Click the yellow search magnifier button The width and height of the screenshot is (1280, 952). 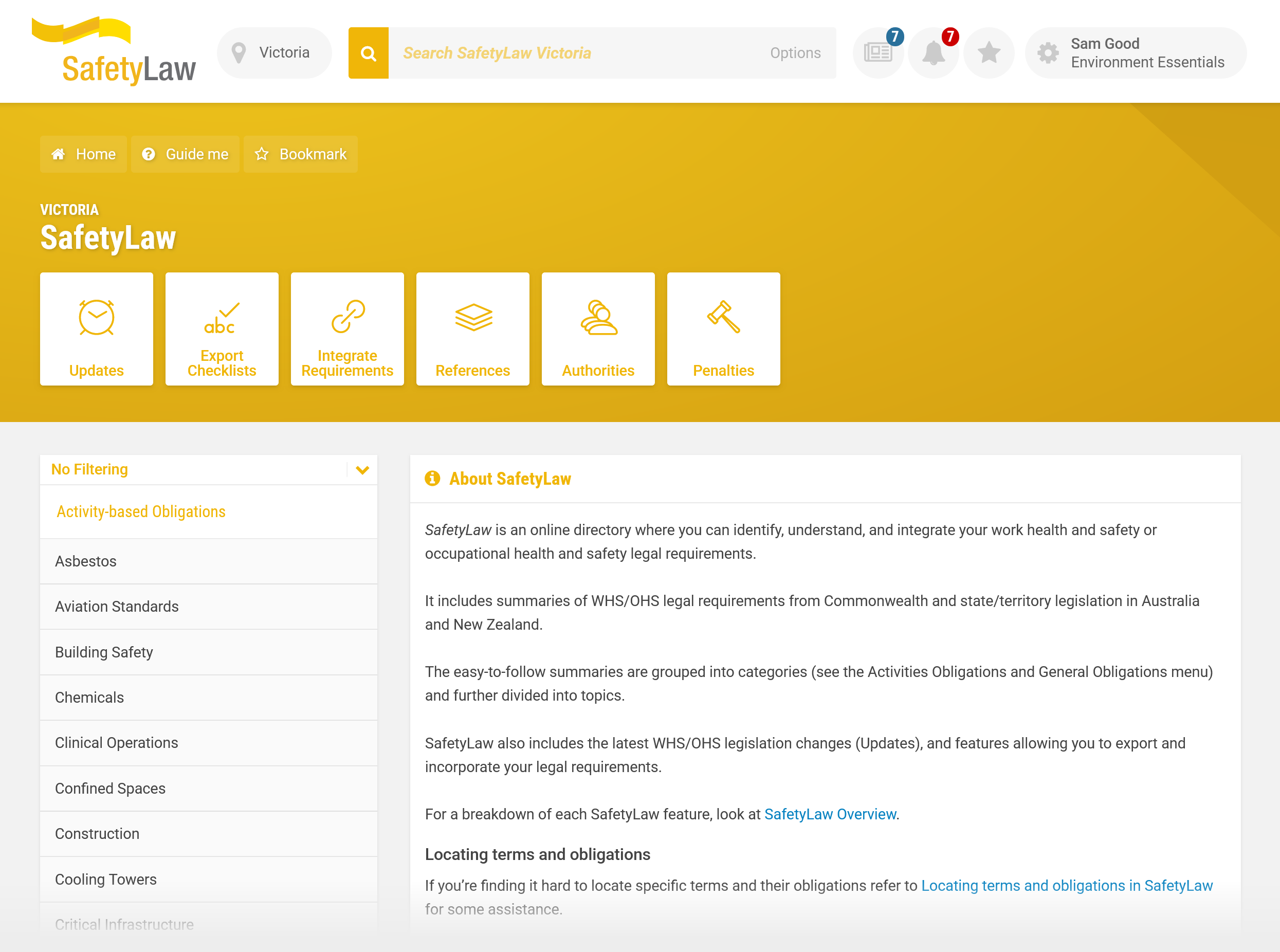click(x=368, y=53)
